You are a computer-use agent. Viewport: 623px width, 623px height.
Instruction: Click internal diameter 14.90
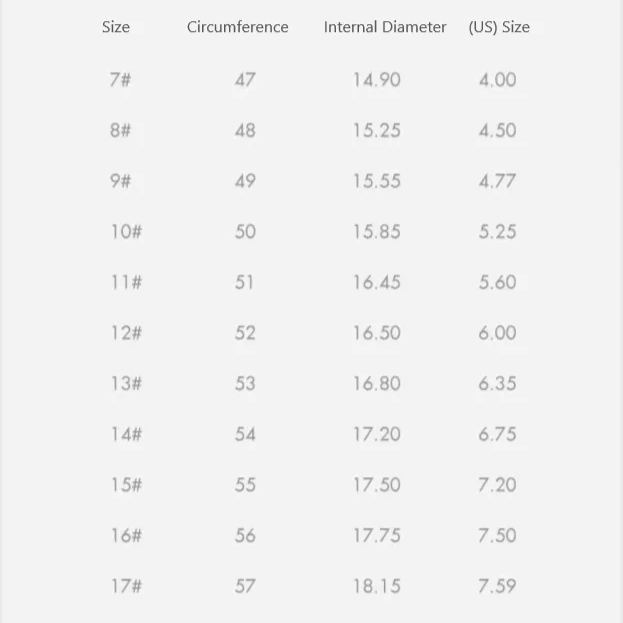click(x=376, y=79)
